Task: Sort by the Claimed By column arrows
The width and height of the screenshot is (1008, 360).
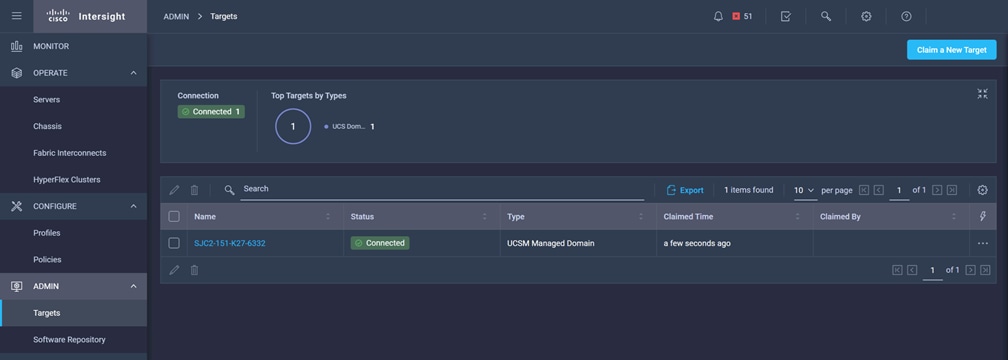Action: click(954, 217)
